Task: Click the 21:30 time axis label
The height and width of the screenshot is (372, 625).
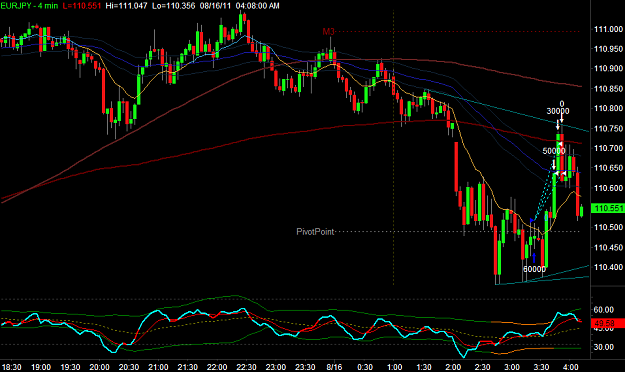Action: pyautogui.click(x=188, y=367)
